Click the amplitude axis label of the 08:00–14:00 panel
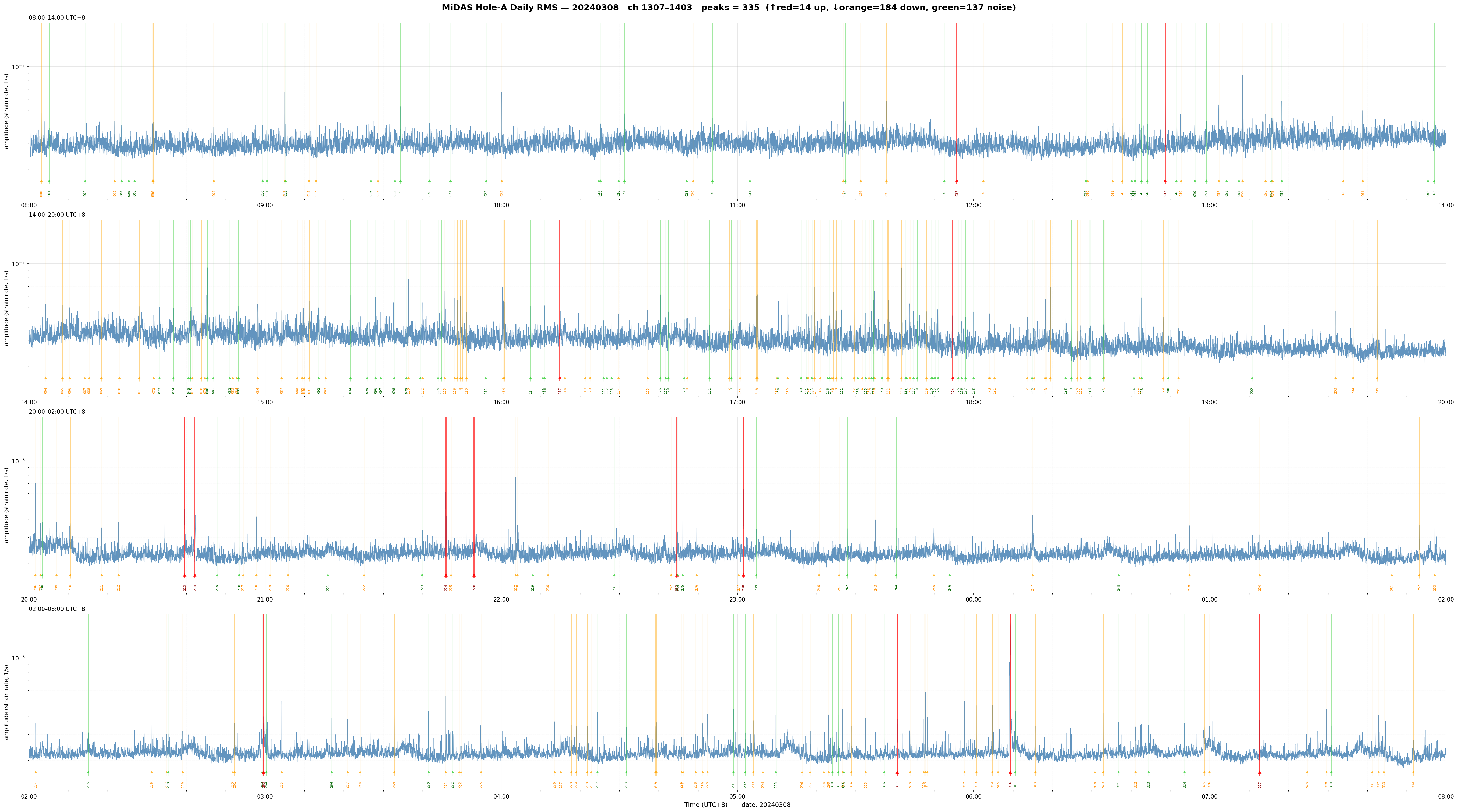 [7, 111]
